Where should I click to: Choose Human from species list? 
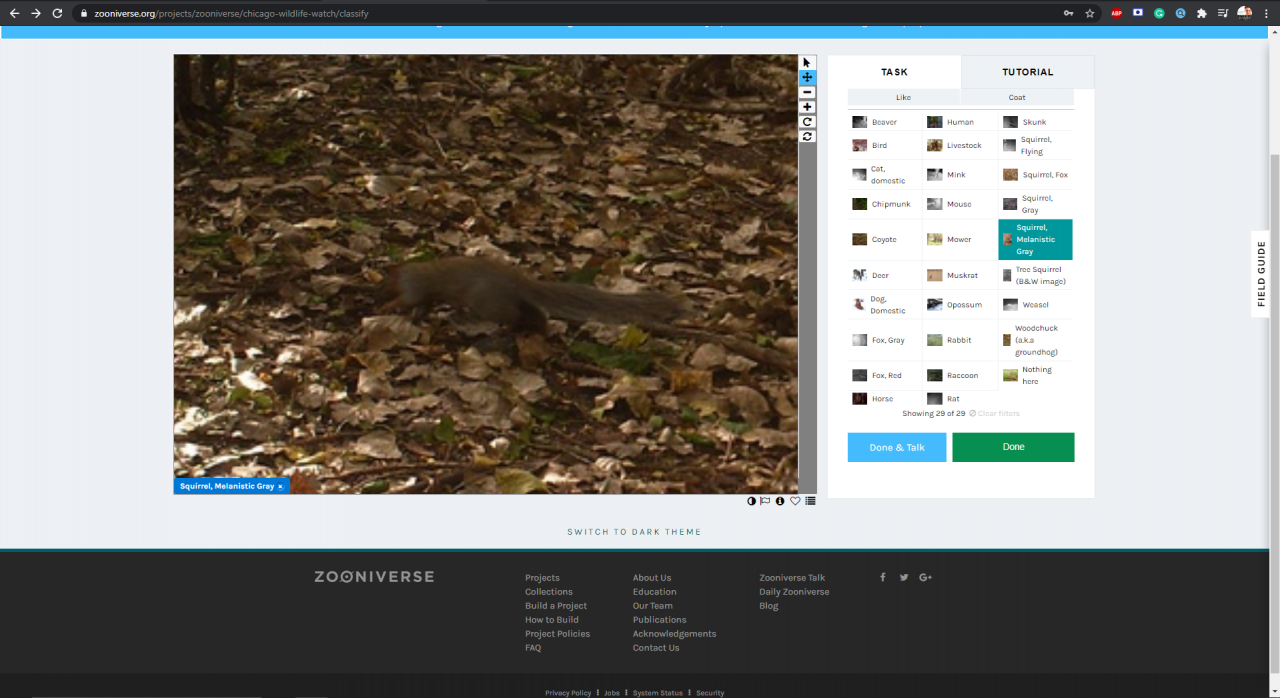click(x=960, y=122)
